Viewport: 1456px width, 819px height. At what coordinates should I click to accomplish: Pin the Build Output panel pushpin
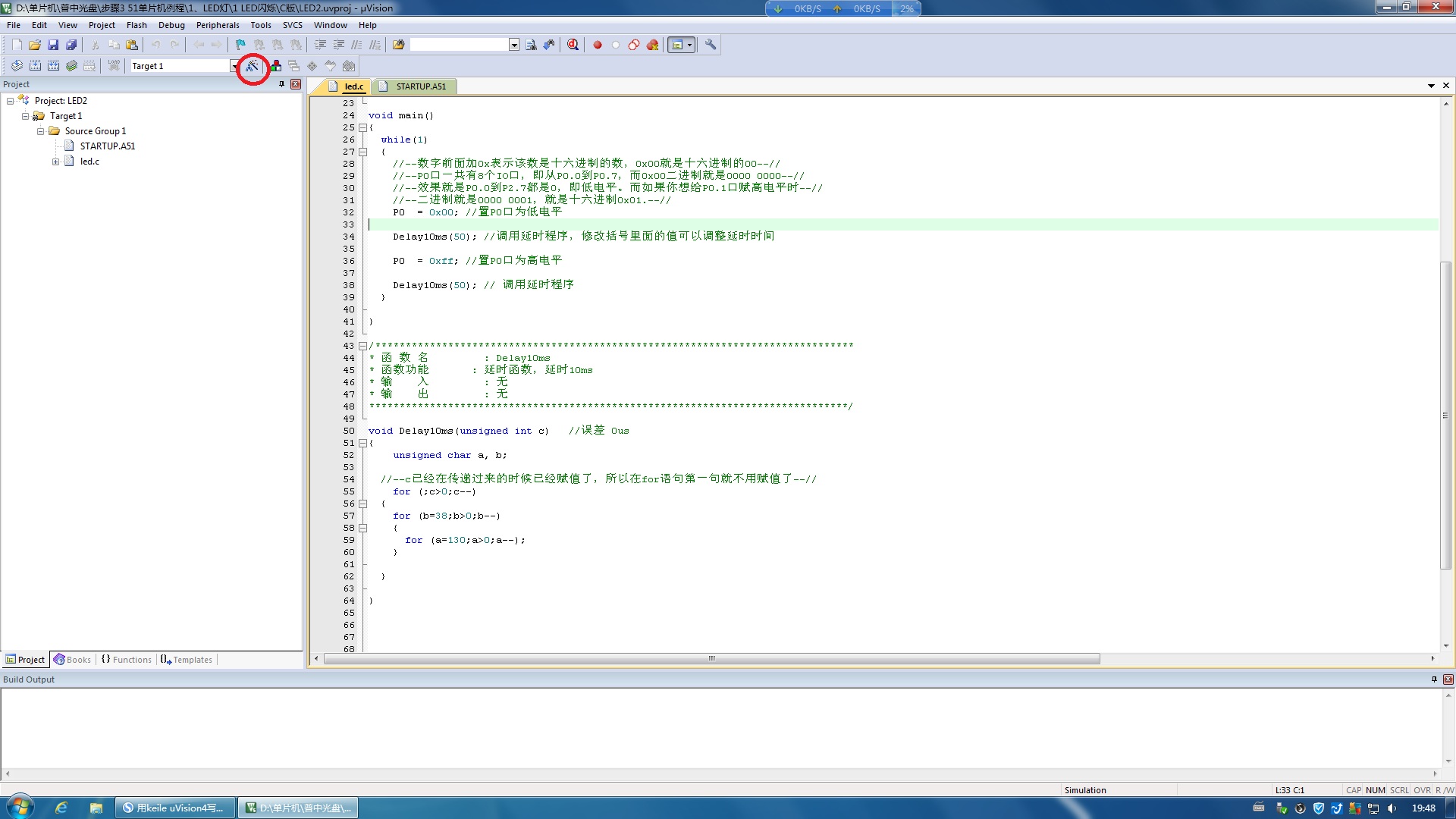coord(1434,679)
